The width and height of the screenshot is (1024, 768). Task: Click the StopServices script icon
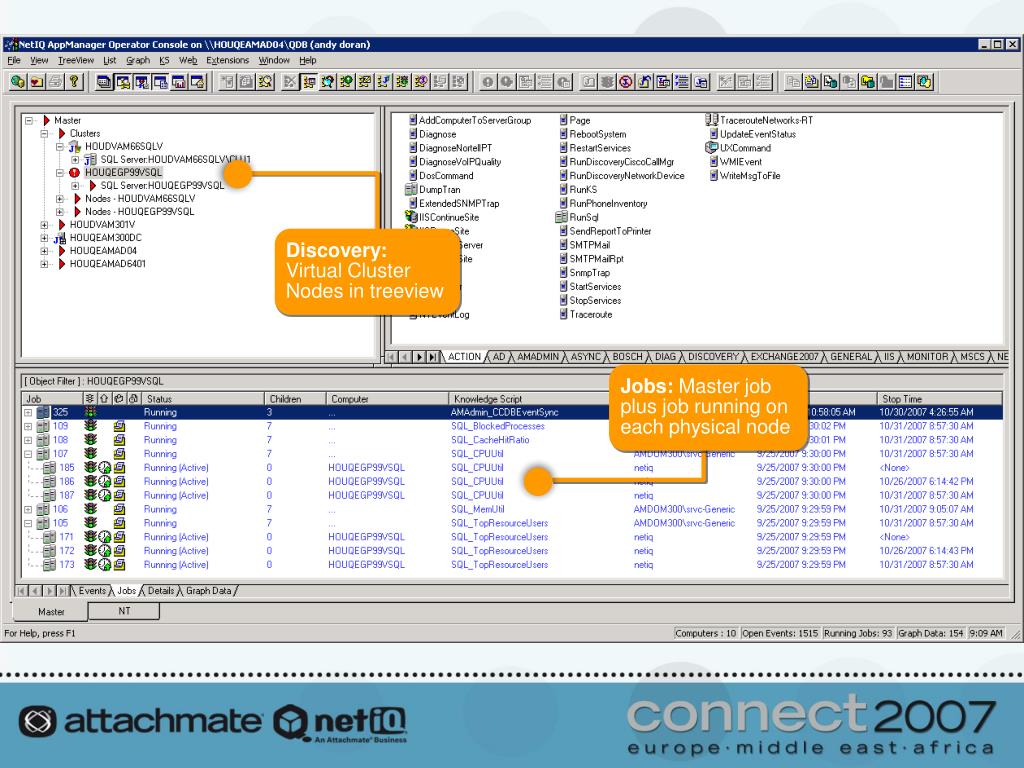point(564,300)
